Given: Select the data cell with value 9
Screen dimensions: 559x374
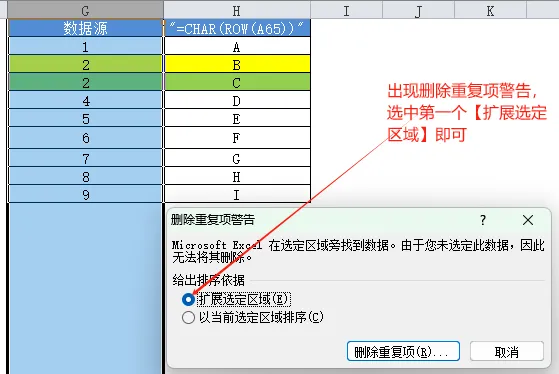Looking at the screenshot, I should coord(86,194).
